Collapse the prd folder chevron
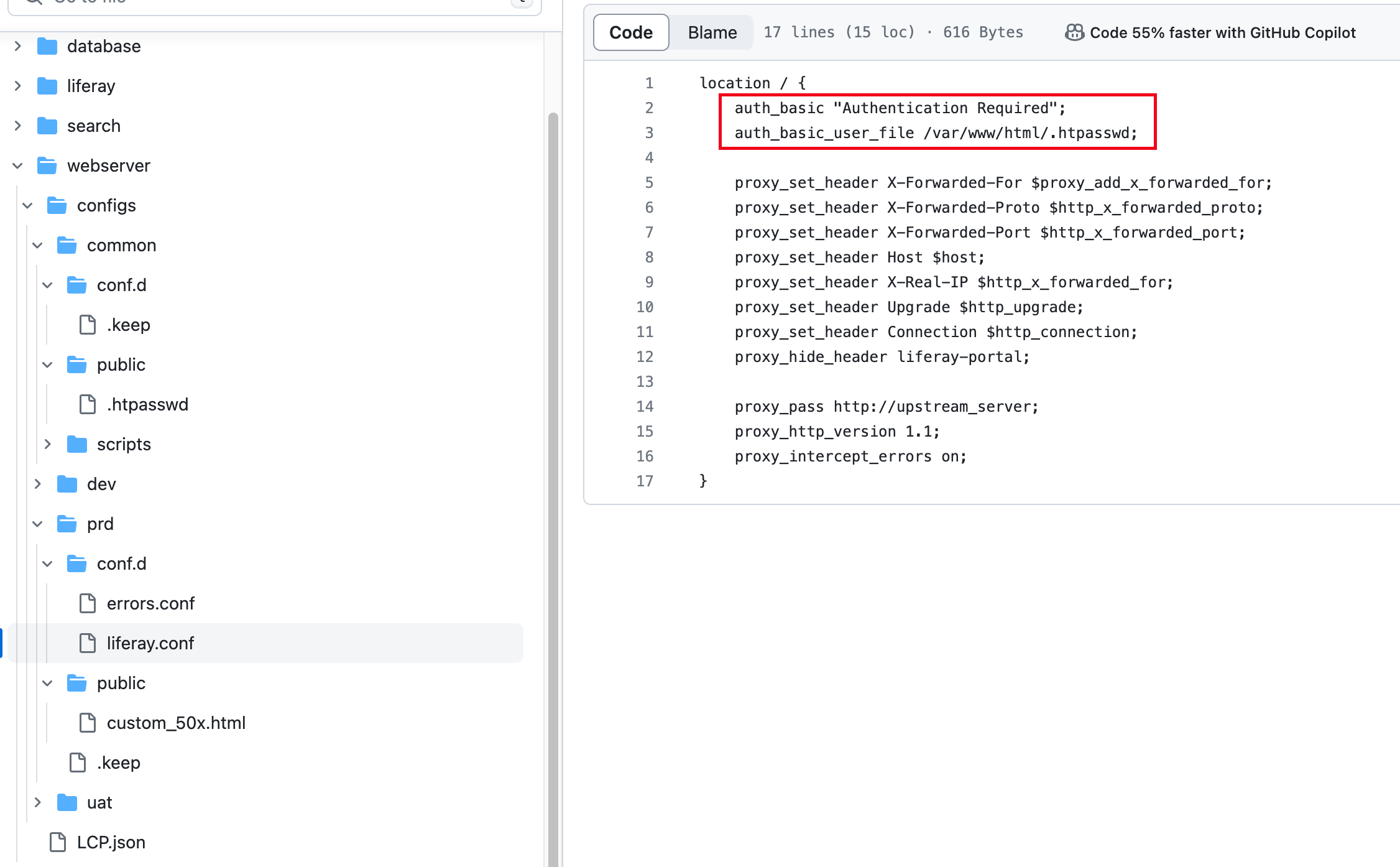 coord(38,524)
